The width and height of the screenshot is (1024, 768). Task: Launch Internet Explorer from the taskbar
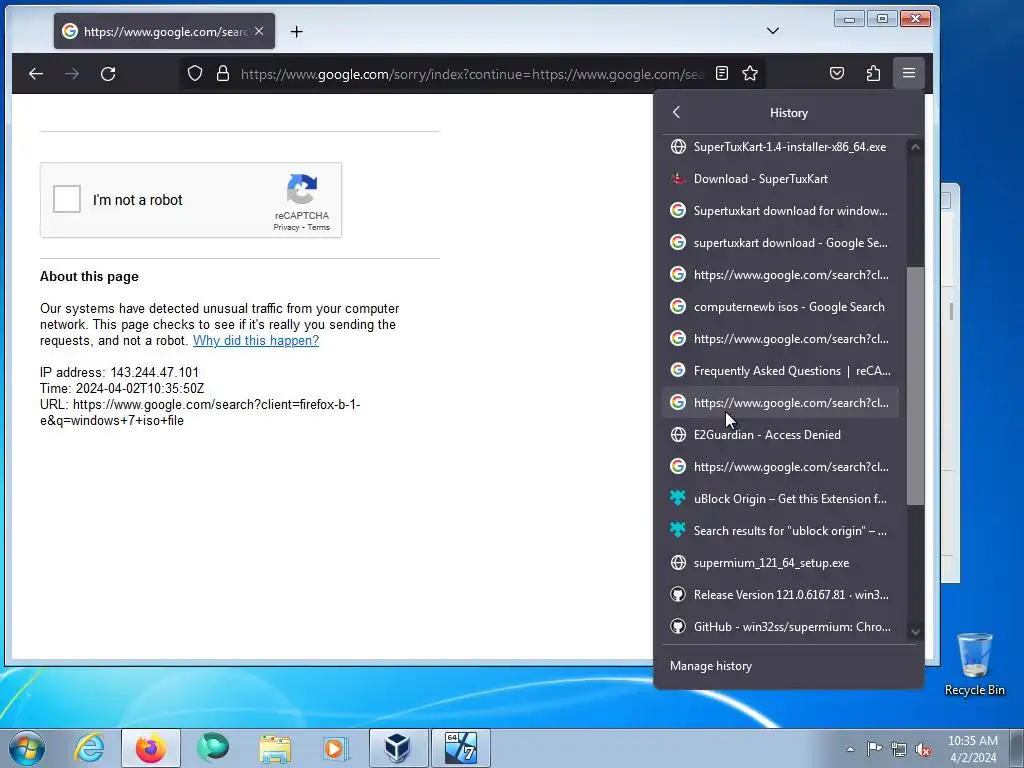(x=89, y=748)
